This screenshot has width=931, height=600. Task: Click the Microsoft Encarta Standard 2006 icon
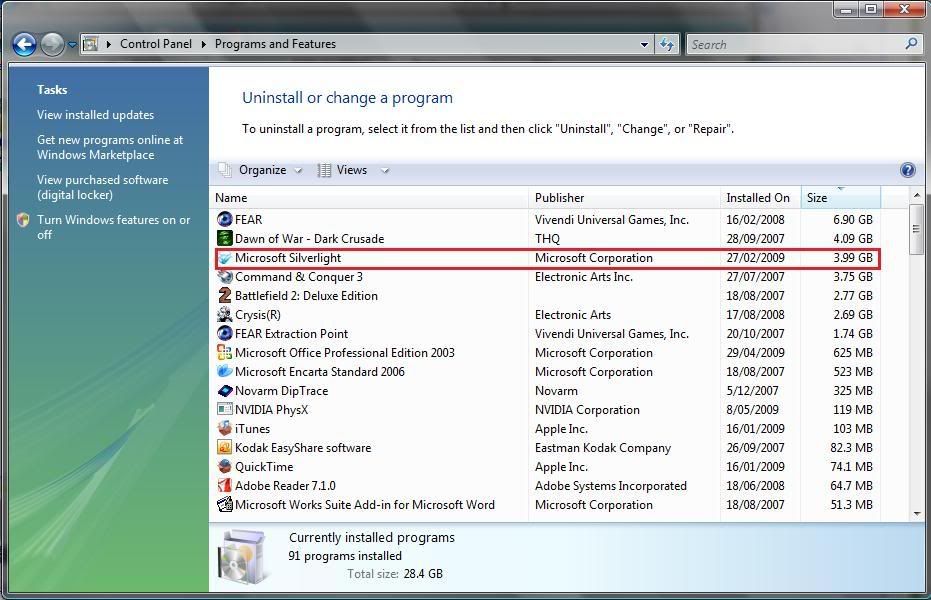[x=224, y=371]
